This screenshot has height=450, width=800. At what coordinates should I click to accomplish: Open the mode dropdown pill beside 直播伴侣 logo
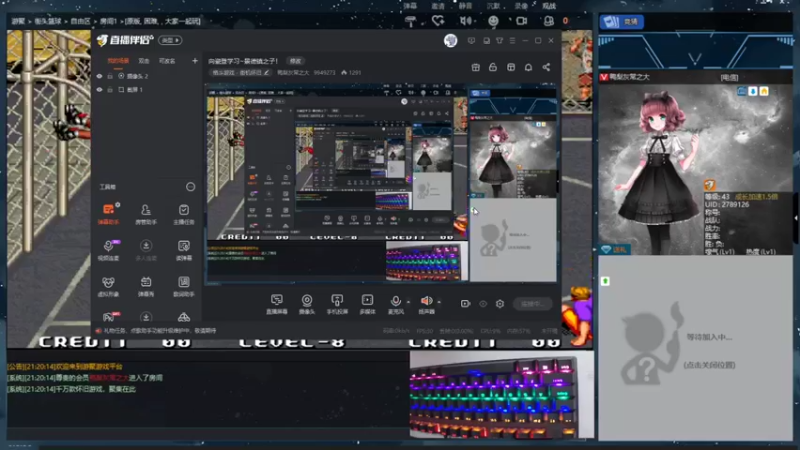(x=170, y=40)
